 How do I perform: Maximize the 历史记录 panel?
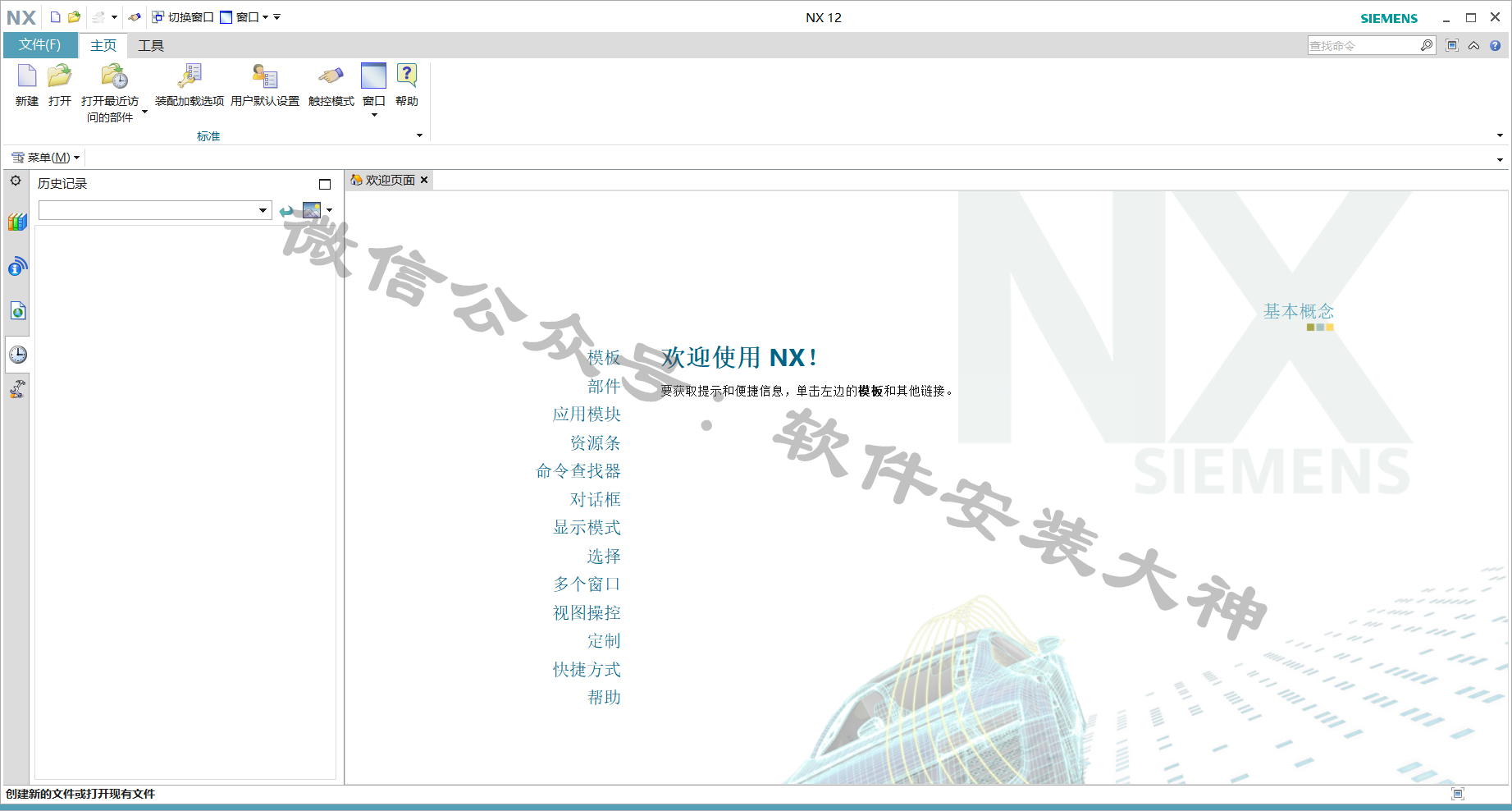(x=325, y=184)
